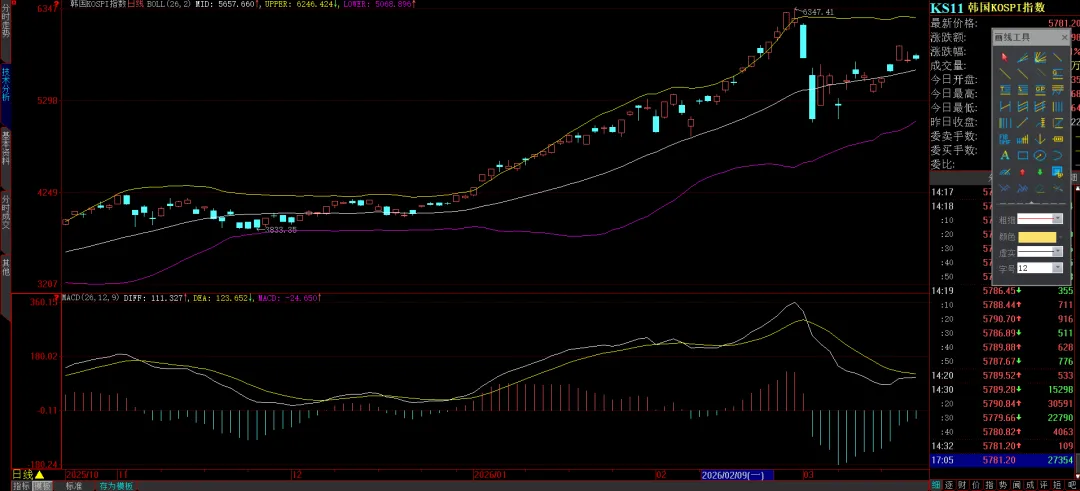
Task: Select the 势 trend tab
Action: [1005, 485]
